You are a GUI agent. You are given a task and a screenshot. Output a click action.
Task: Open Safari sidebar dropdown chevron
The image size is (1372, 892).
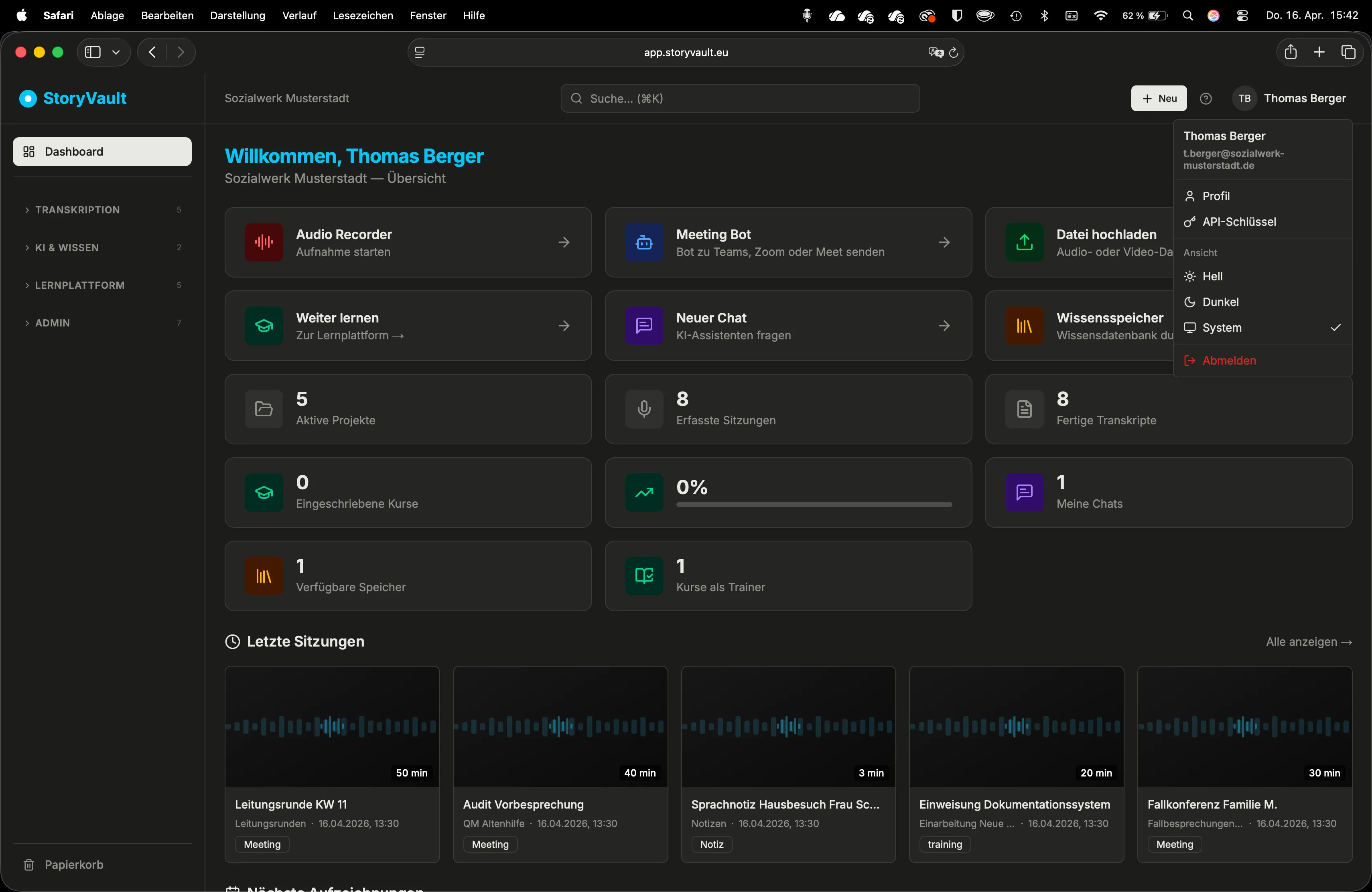coord(116,53)
